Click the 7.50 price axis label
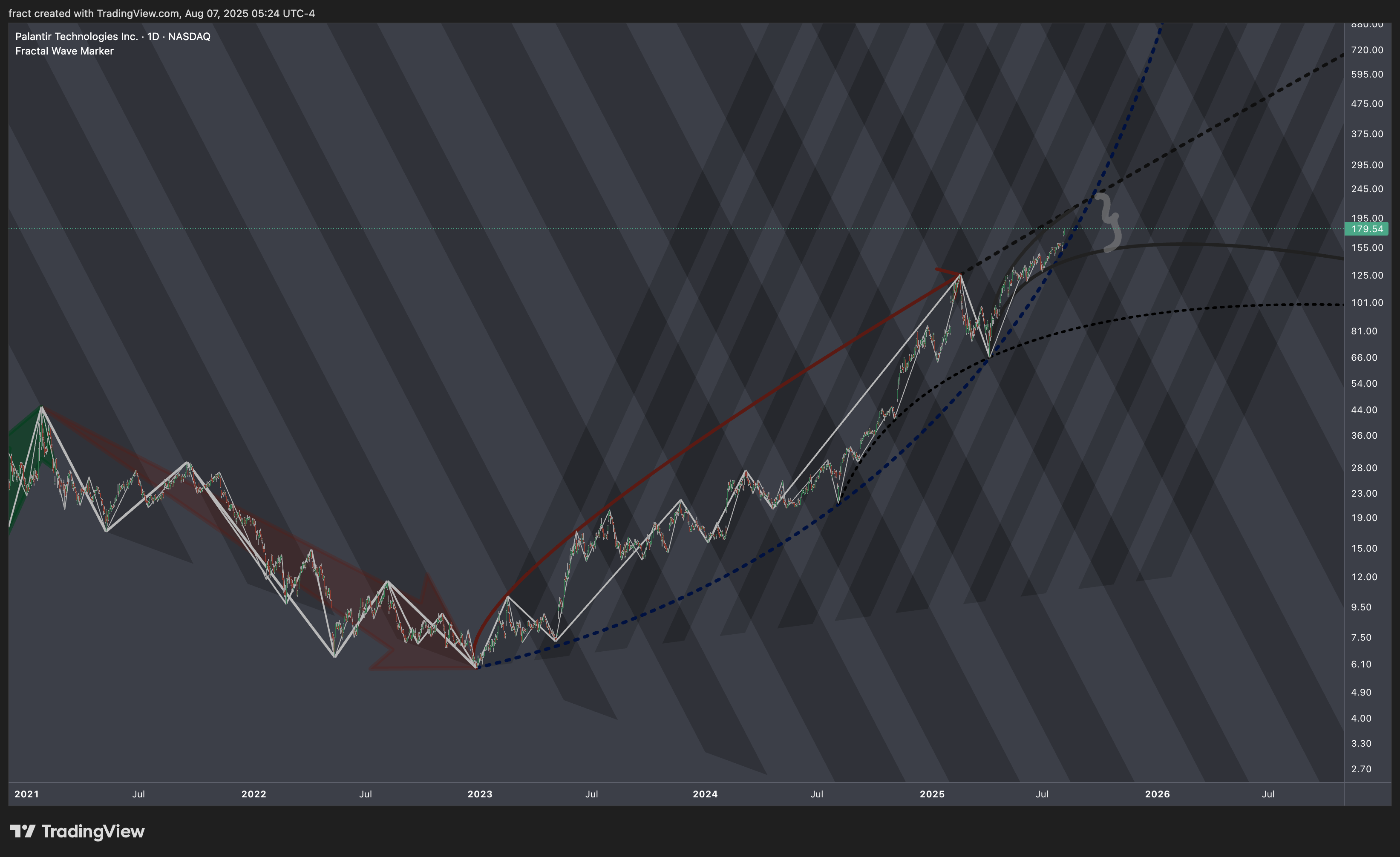Image resolution: width=1400 pixels, height=857 pixels. 1361,638
